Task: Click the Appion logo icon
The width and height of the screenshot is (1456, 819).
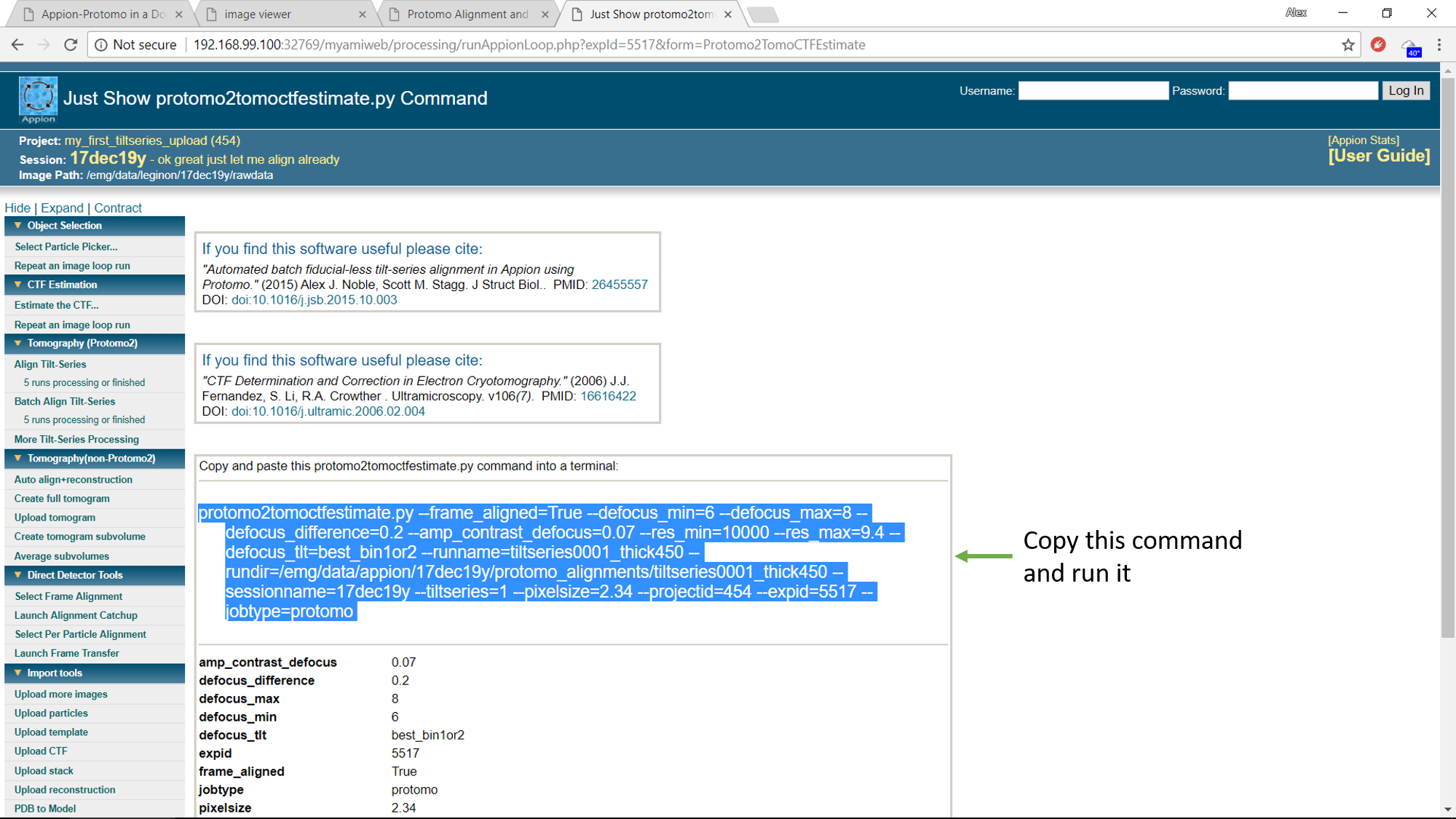Action: [x=38, y=100]
